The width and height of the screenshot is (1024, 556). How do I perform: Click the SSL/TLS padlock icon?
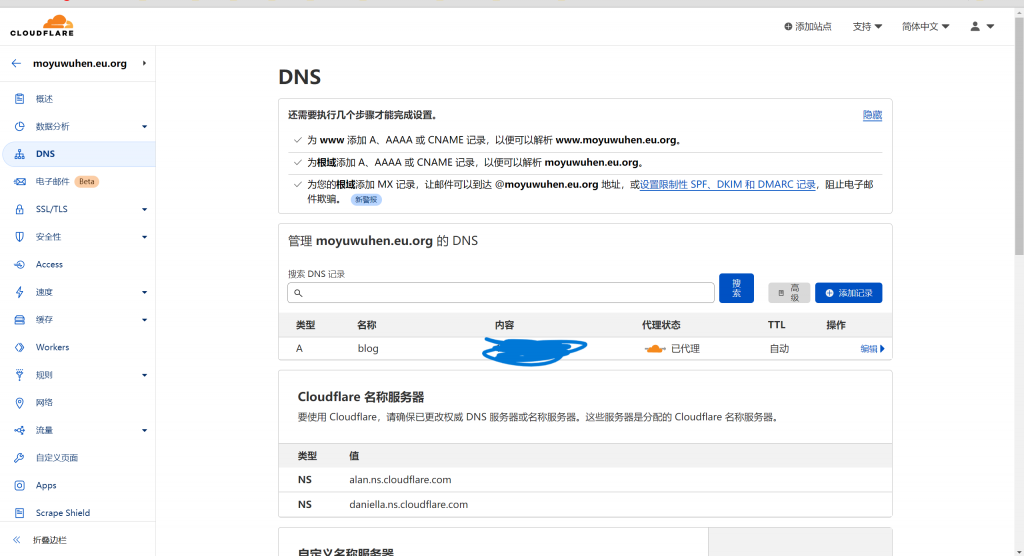tap(20, 209)
